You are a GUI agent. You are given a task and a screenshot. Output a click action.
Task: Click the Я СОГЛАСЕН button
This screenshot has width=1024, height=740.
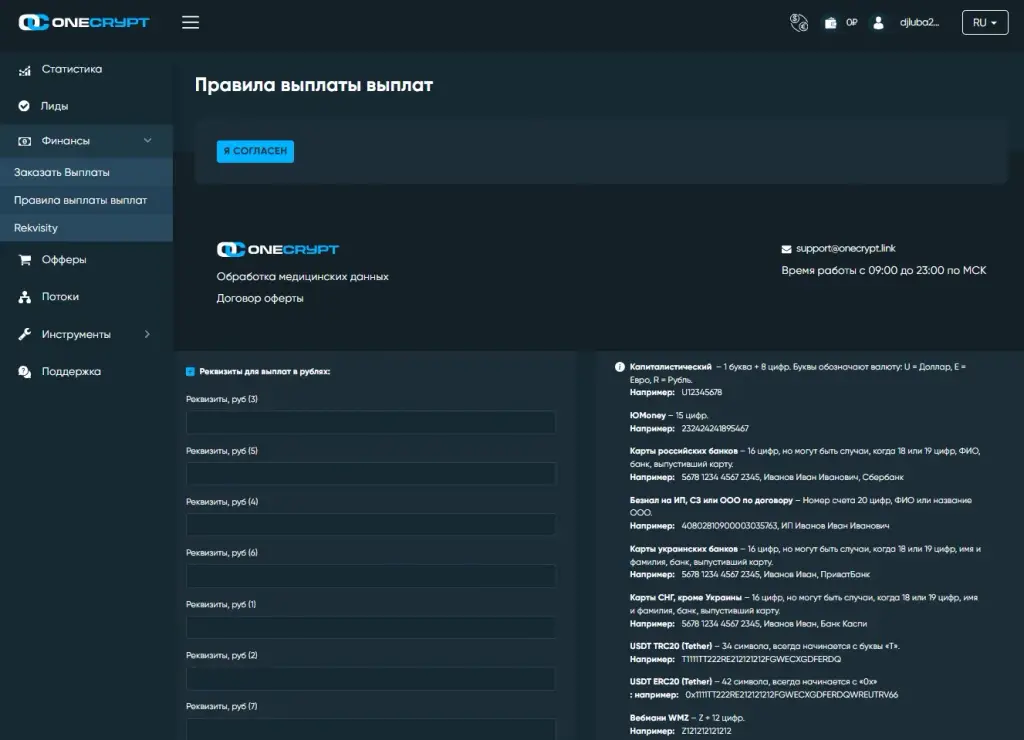tap(255, 151)
